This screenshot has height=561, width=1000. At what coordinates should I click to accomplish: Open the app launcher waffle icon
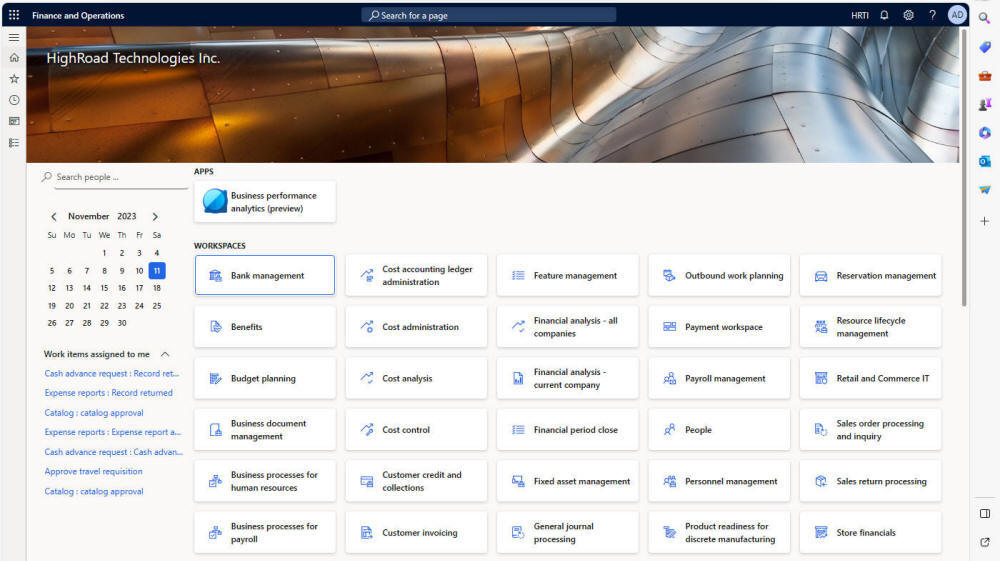coord(14,15)
